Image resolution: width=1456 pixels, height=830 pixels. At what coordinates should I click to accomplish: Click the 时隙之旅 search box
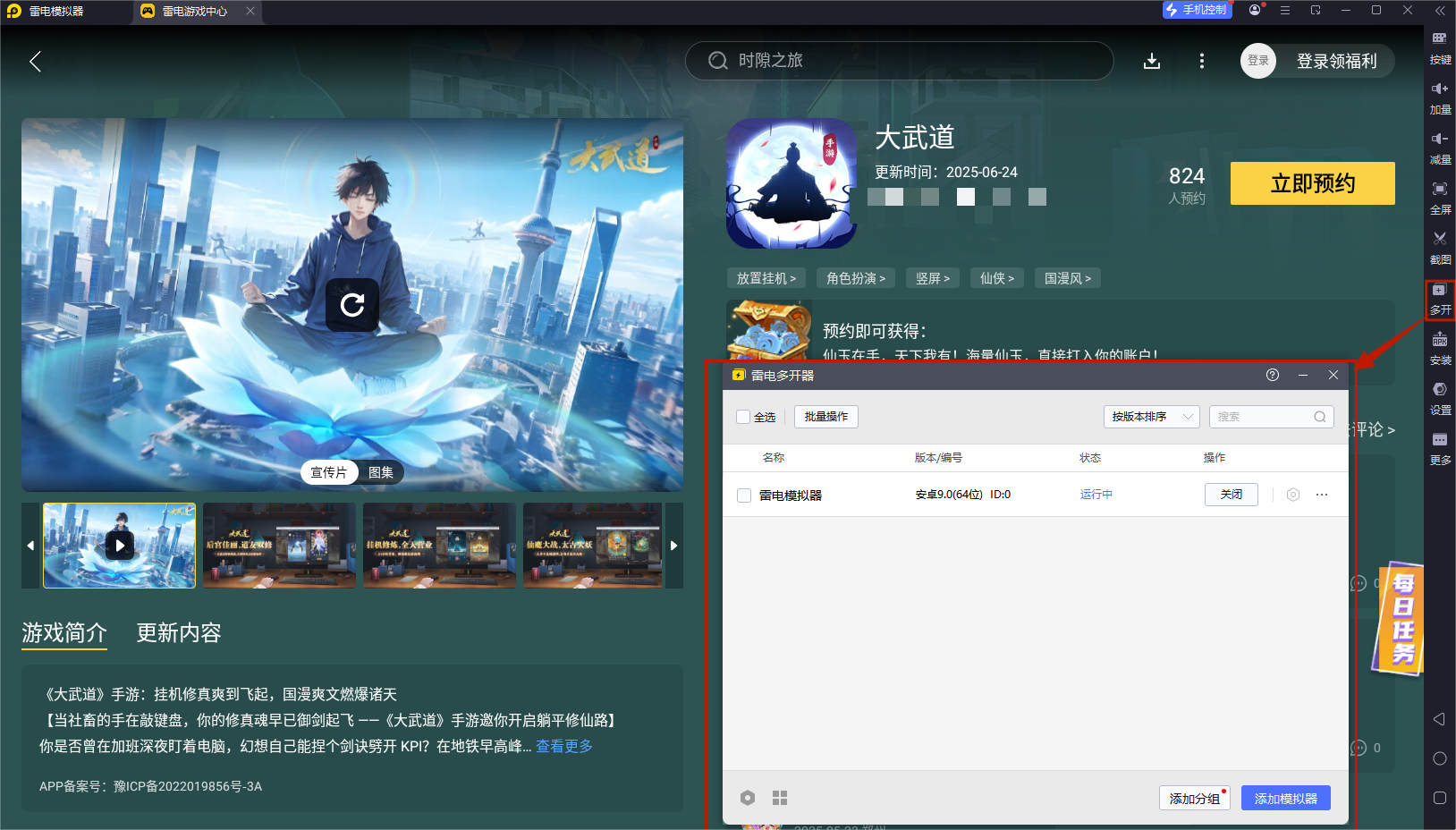899,61
